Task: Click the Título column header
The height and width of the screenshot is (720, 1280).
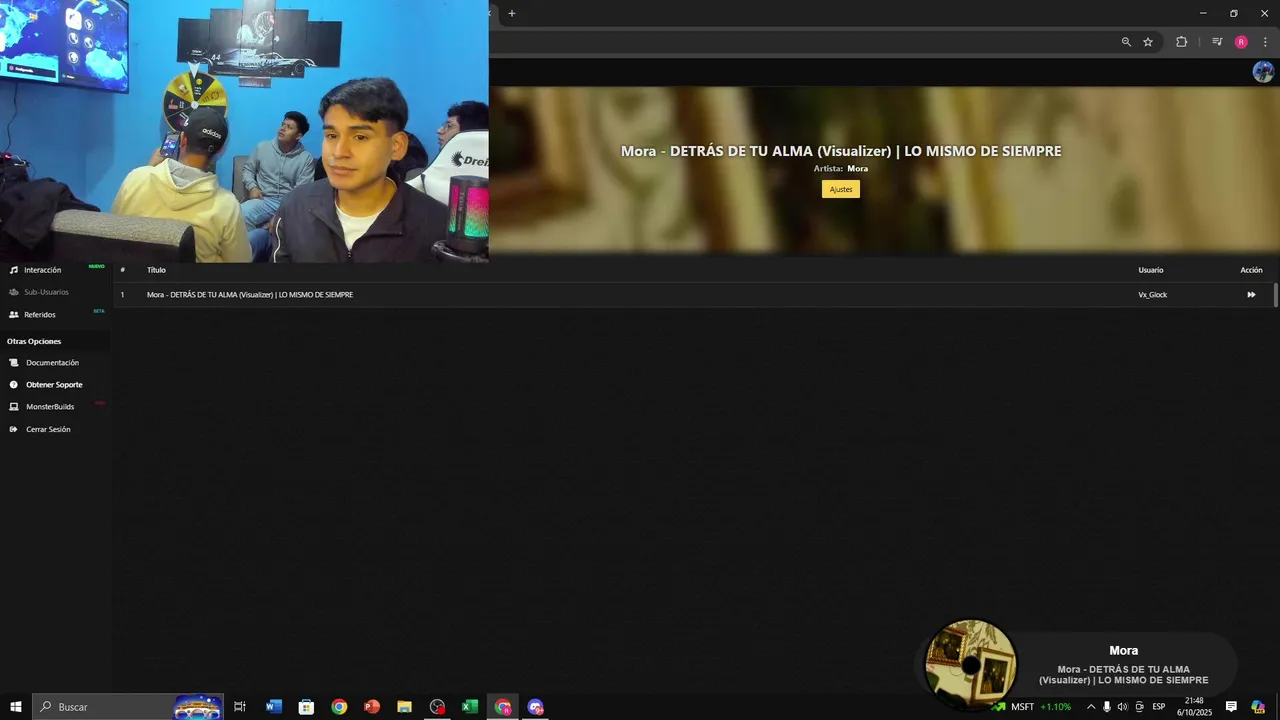Action: 156,270
